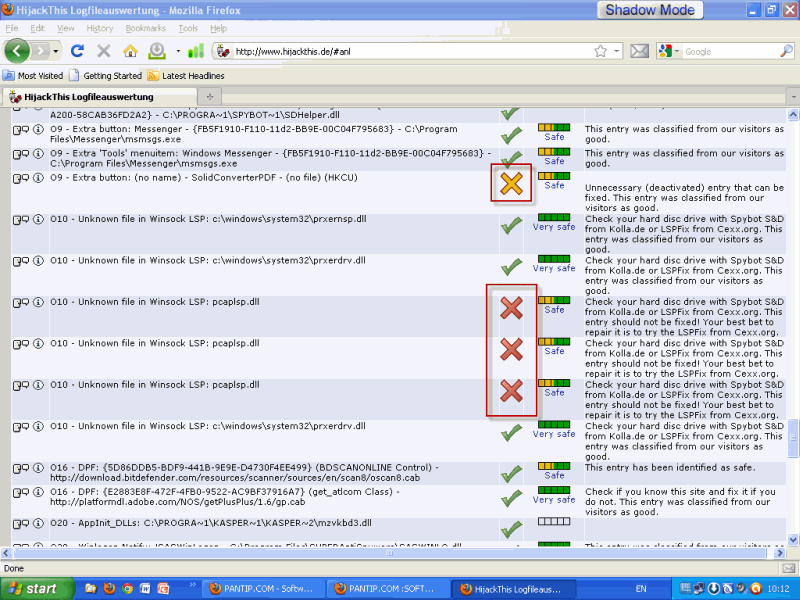Launch Chrome from quick launch icons
The width and height of the screenshot is (800, 600).
point(127,589)
